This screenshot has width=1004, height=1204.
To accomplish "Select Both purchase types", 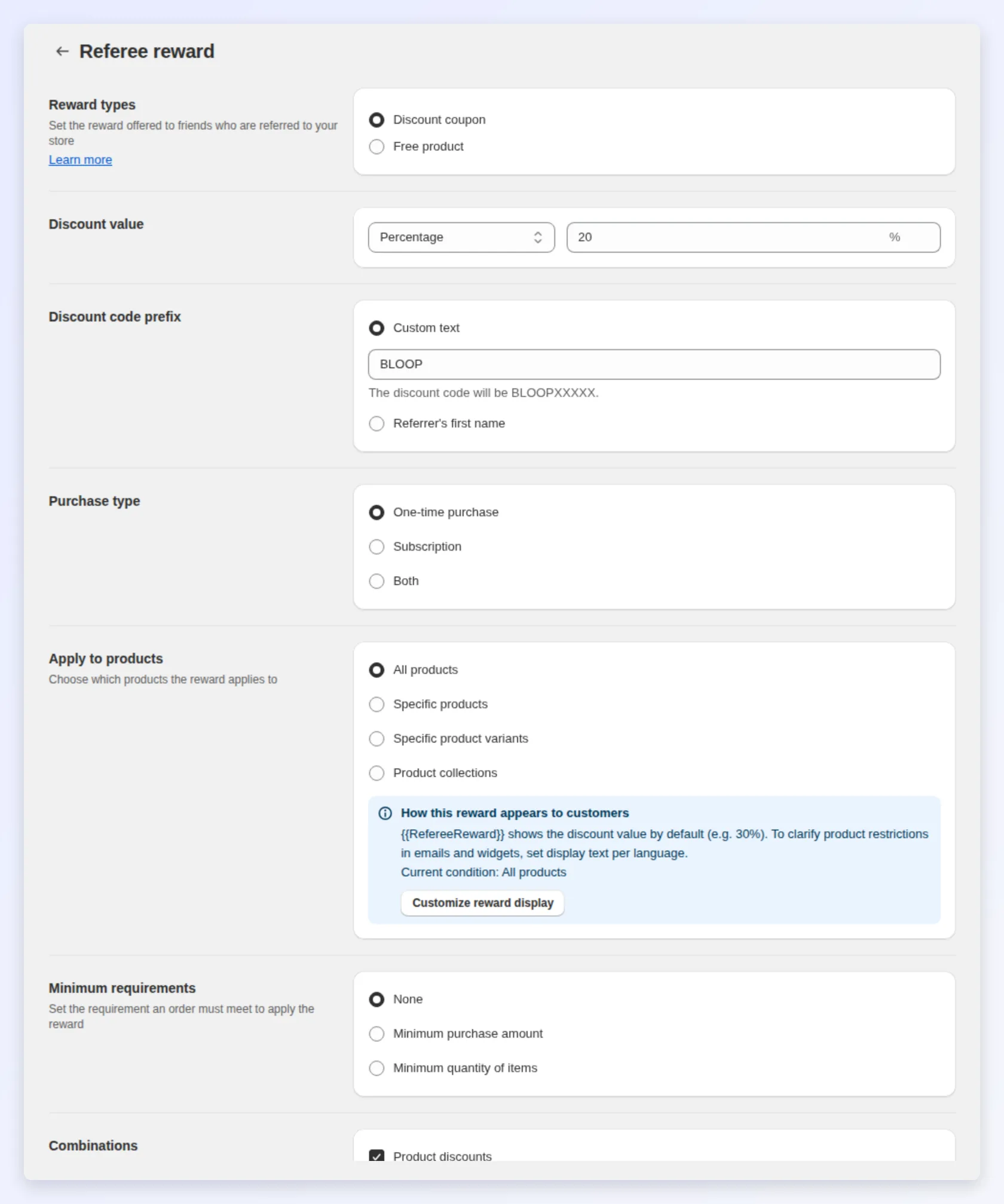I will click(376, 581).
